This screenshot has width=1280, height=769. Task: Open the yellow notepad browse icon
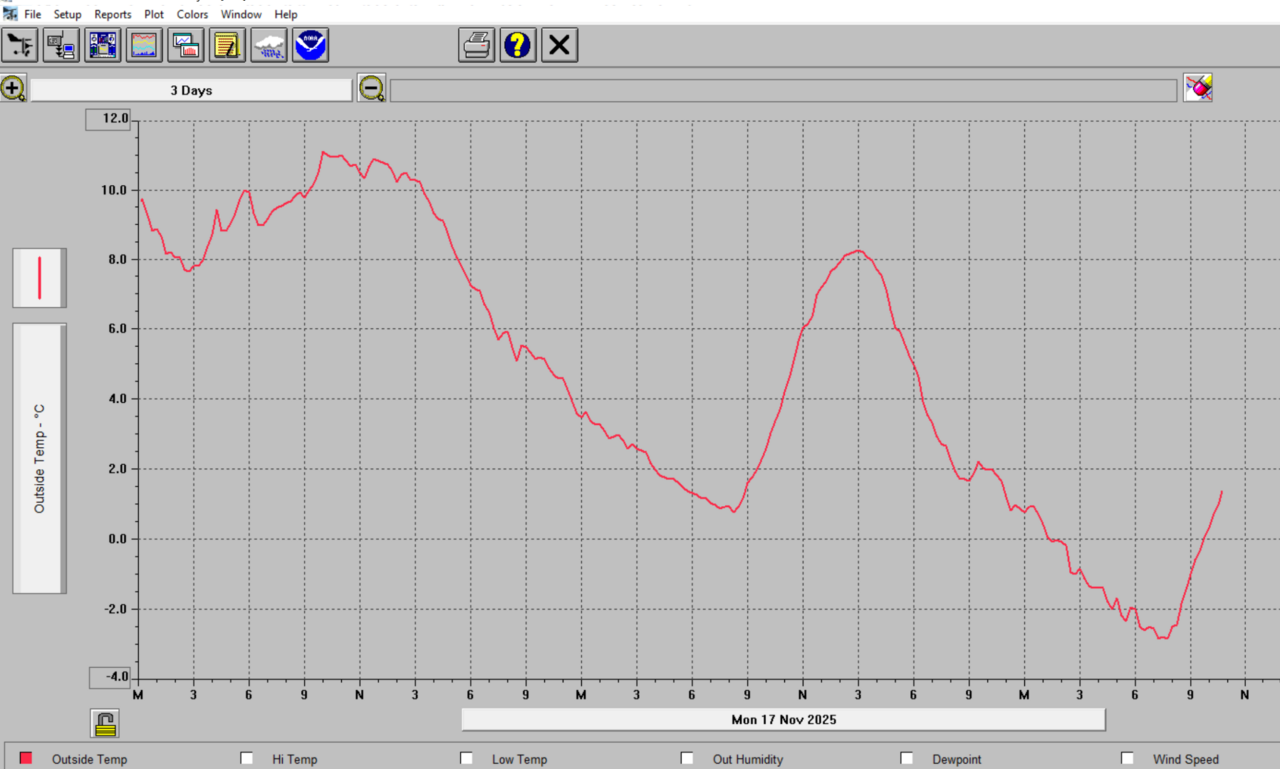click(228, 45)
